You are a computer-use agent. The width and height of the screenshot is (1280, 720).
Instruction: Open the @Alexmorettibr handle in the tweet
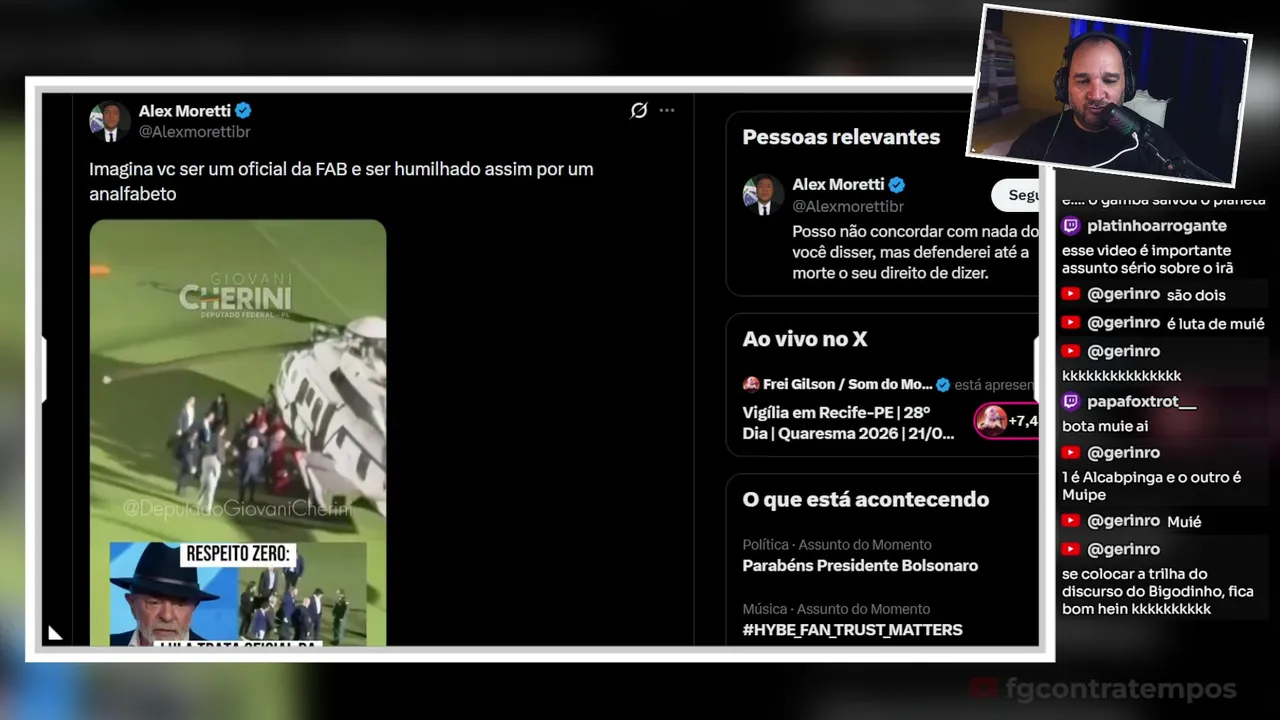[194, 132]
